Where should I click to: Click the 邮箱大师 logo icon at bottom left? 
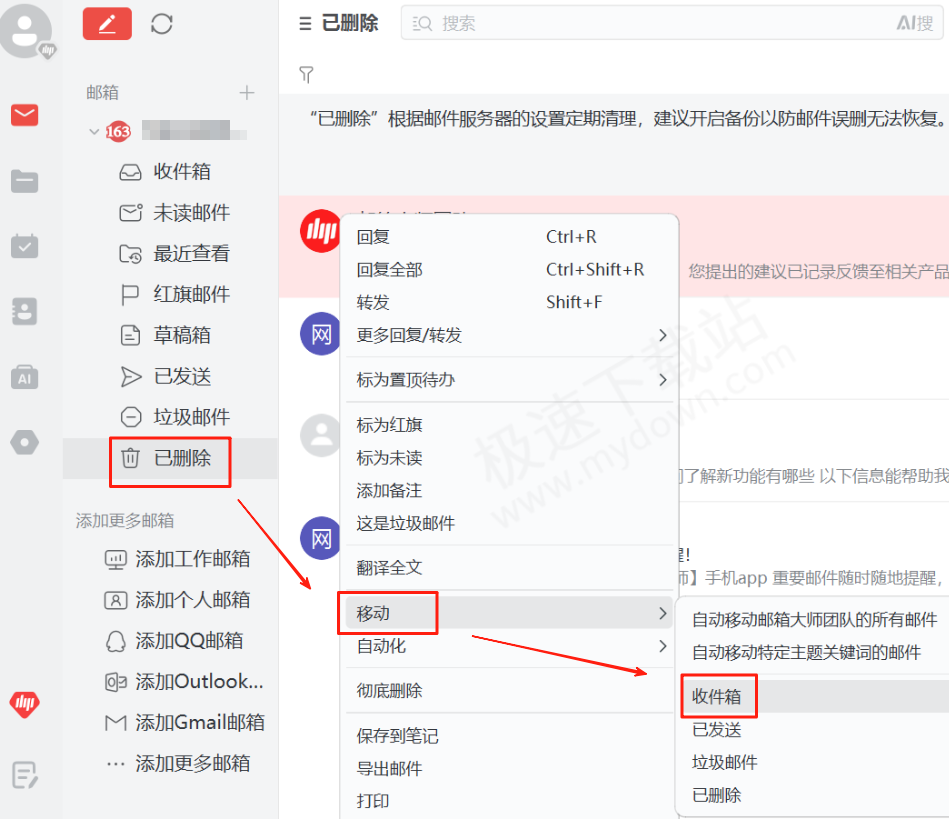tap(23, 704)
